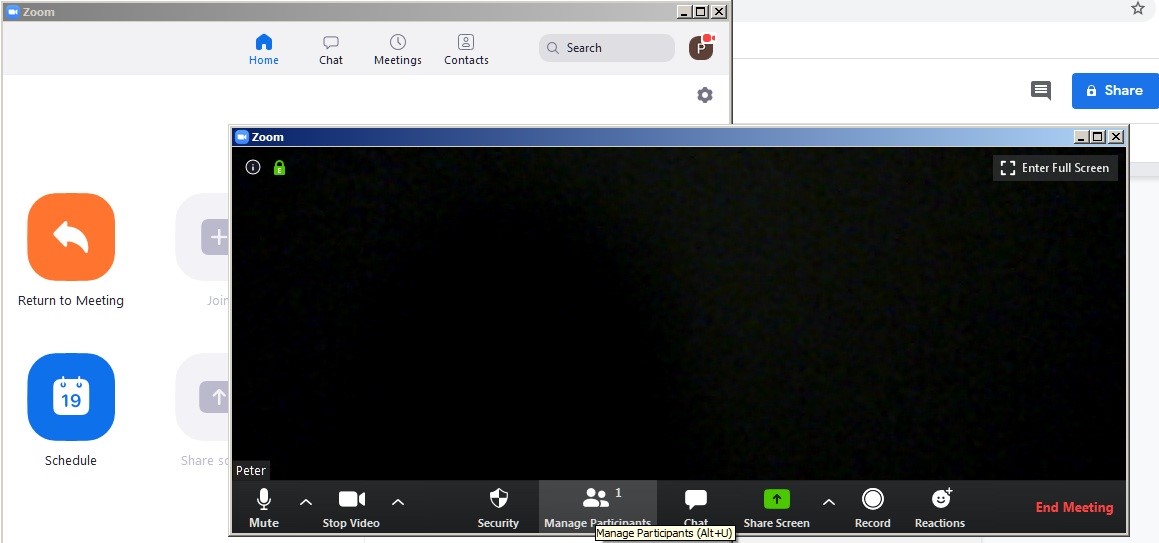Screen dimensions: 1159x543
Task: Click the green Share Screen button
Action: pyautogui.click(x=776, y=508)
